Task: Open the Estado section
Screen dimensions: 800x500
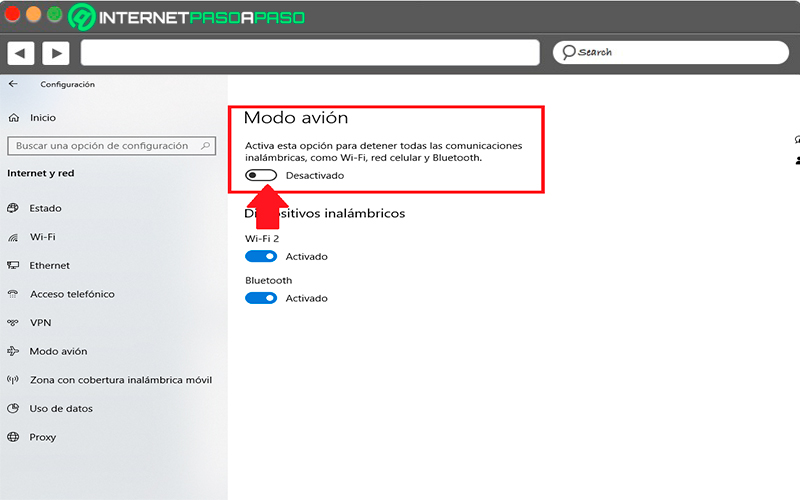Action: (x=45, y=208)
